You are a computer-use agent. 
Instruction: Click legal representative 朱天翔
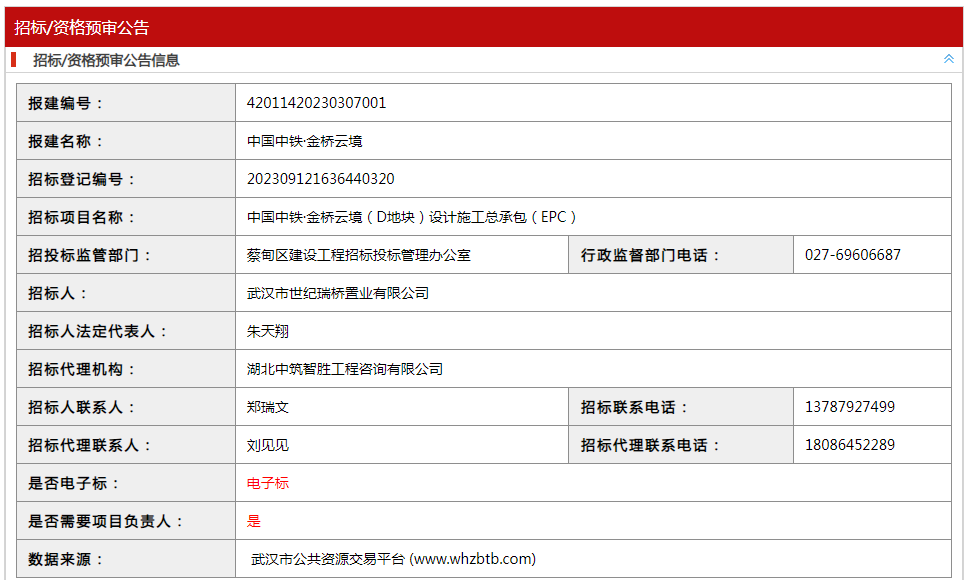(268, 332)
